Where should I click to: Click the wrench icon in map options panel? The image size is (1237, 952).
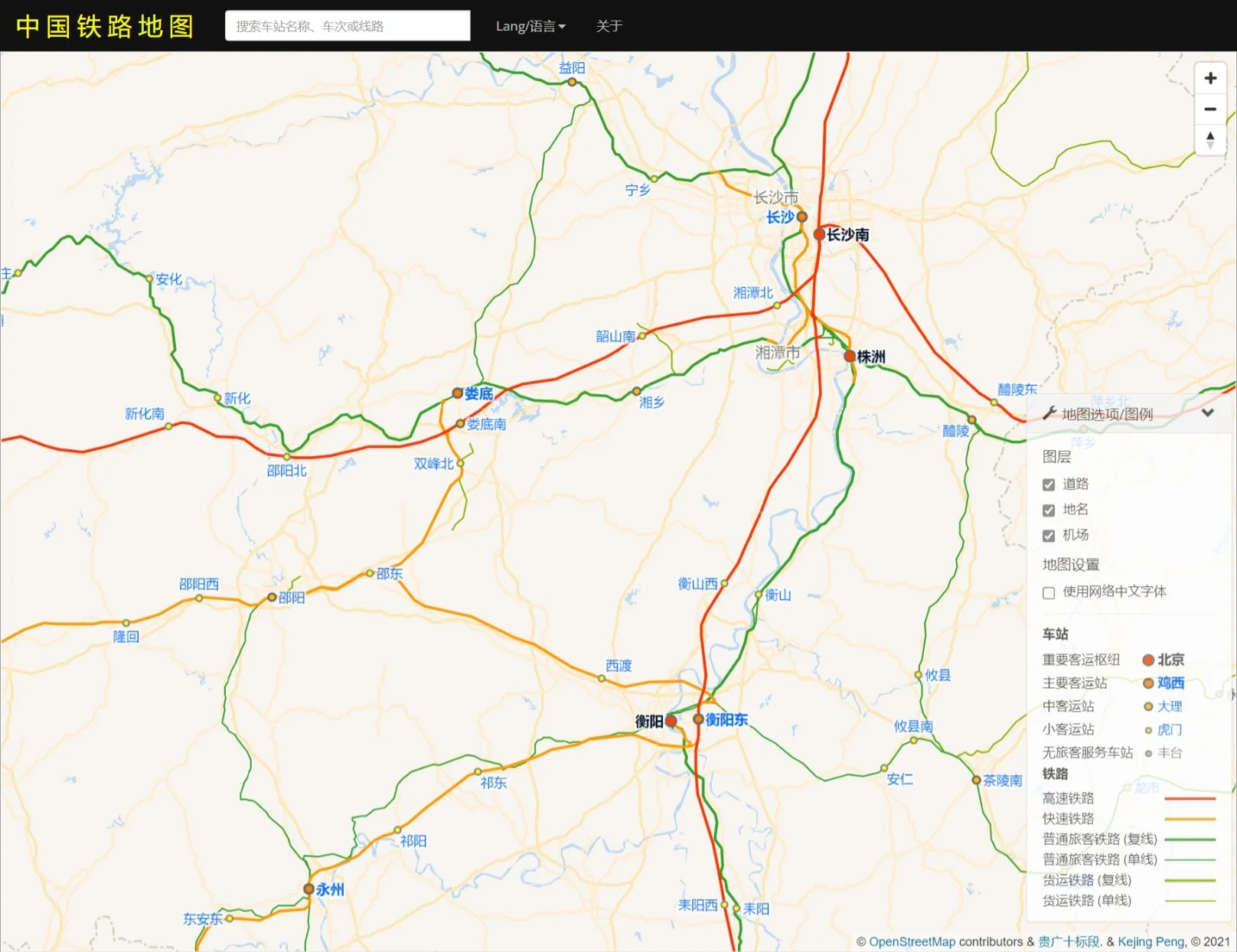1049,413
